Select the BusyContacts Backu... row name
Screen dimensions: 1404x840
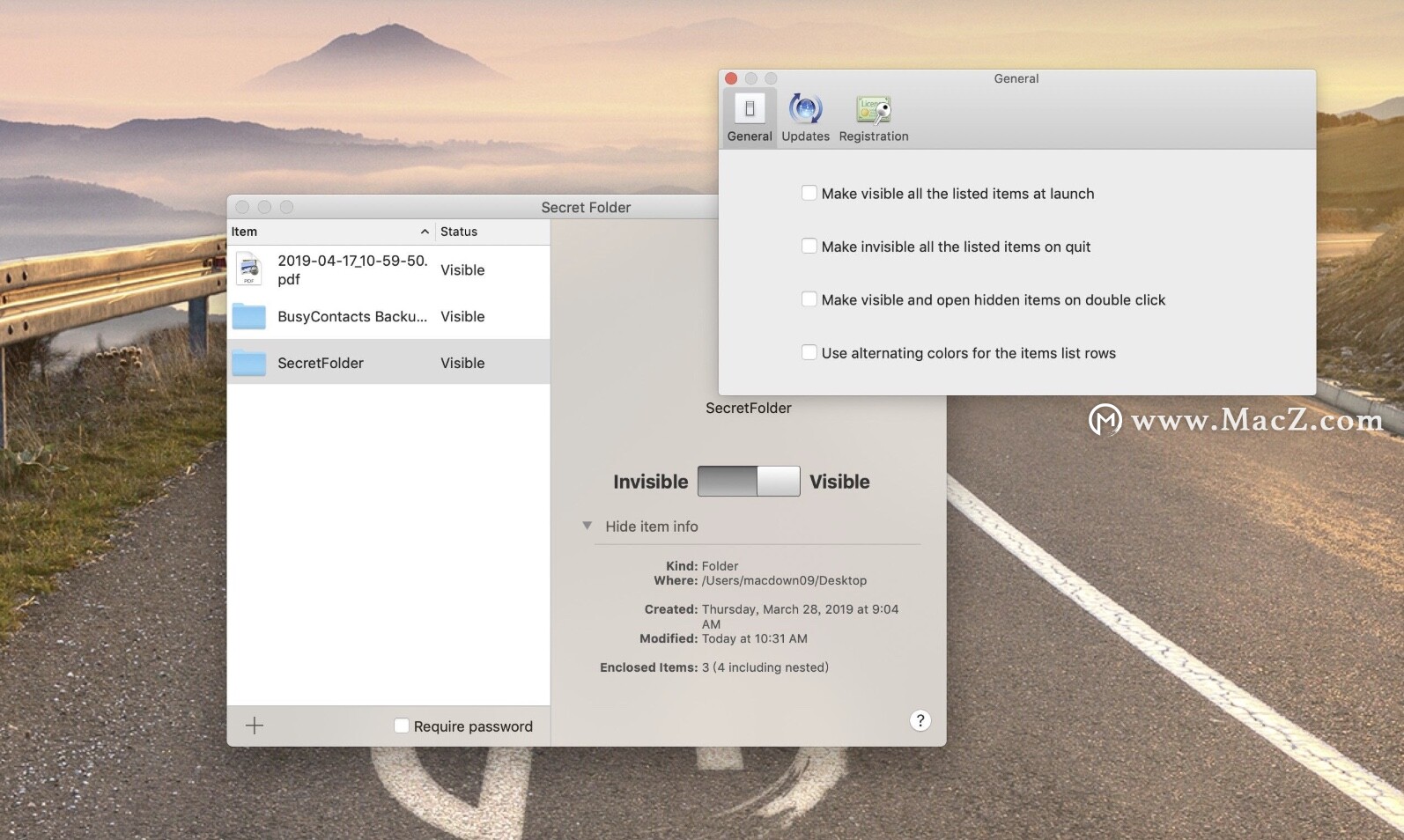point(352,316)
